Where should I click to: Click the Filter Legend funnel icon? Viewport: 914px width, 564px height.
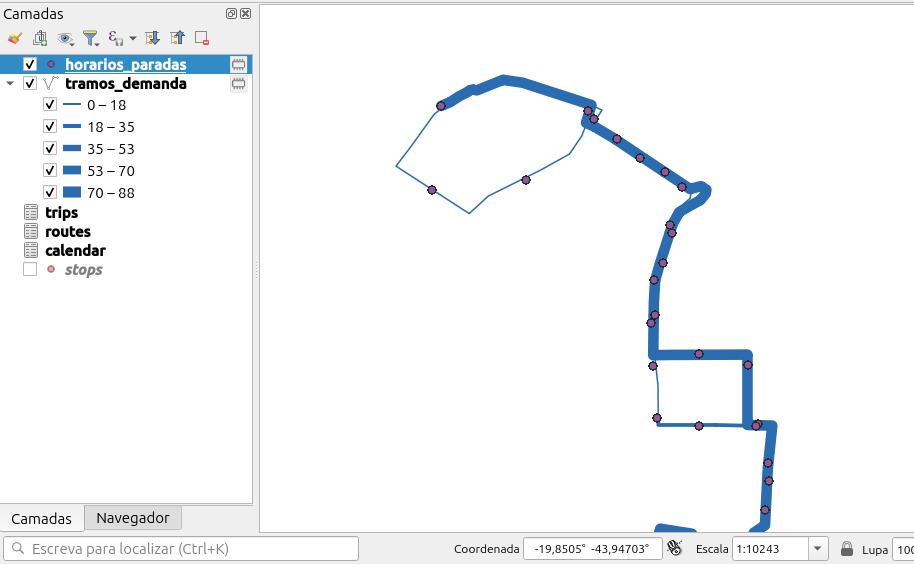click(90, 38)
